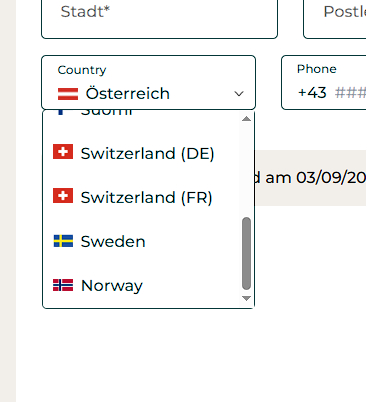Focus the postal code field next to Stadt
The width and height of the screenshot is (366, 402).
click(335, 19)
